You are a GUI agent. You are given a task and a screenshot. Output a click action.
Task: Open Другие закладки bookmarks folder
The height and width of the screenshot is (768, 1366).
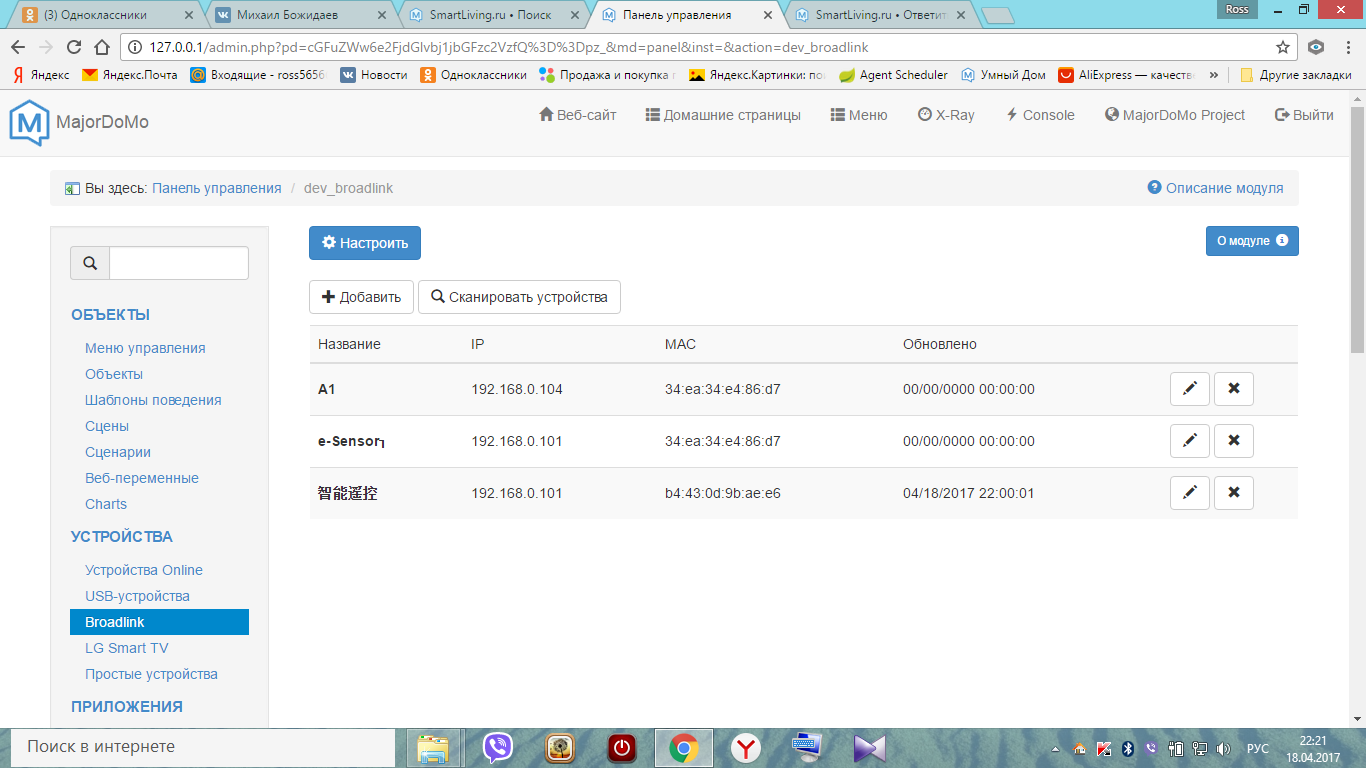point(1296,75)
